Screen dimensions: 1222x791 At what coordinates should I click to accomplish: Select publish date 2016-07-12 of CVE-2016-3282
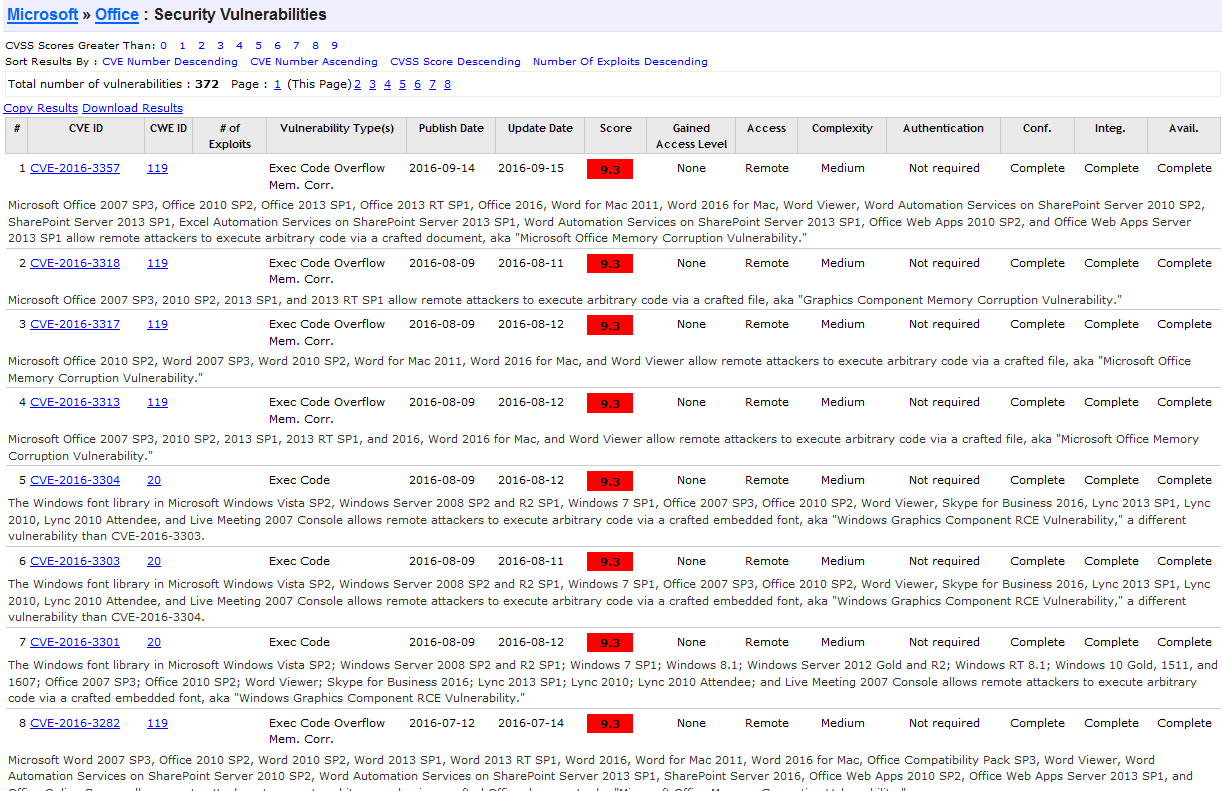click(x=442, y=724)
